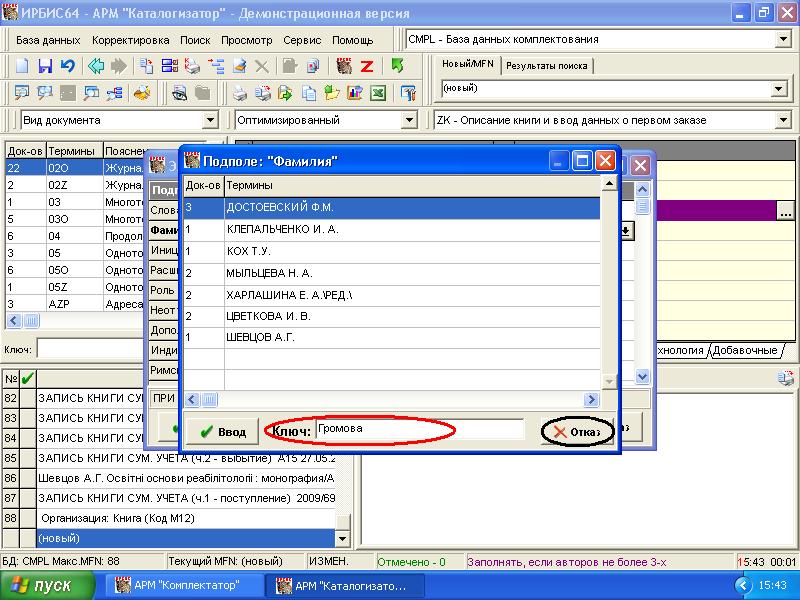Click the green Excel export icon
The image size is (800, 600).
click(379, 93)
